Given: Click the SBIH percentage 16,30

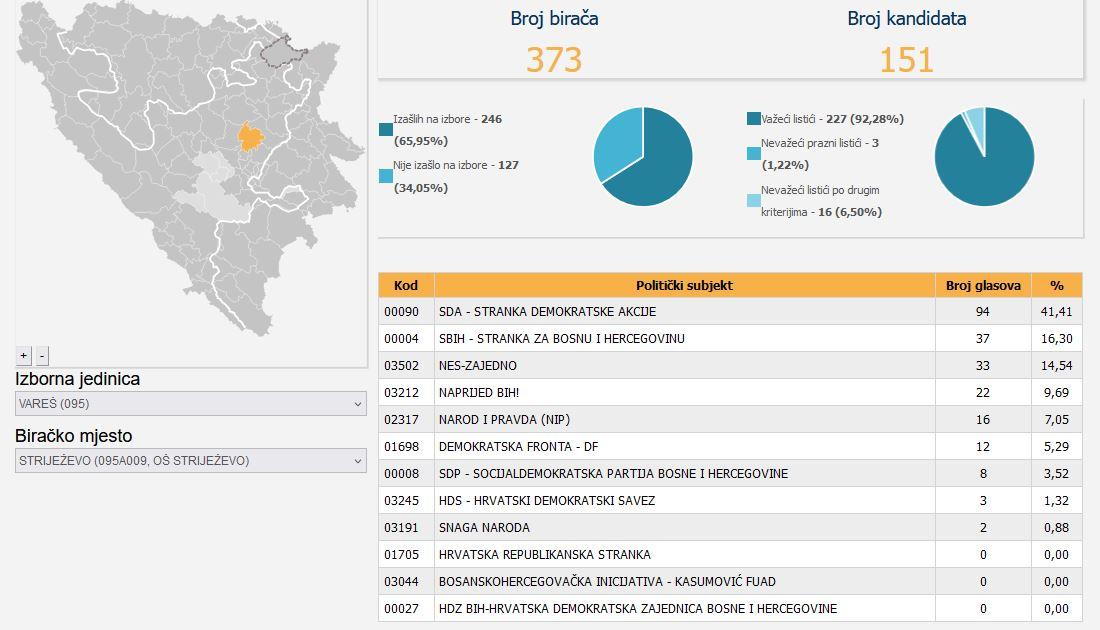Looking at the screenshot, I should (x=1057, y=339).
